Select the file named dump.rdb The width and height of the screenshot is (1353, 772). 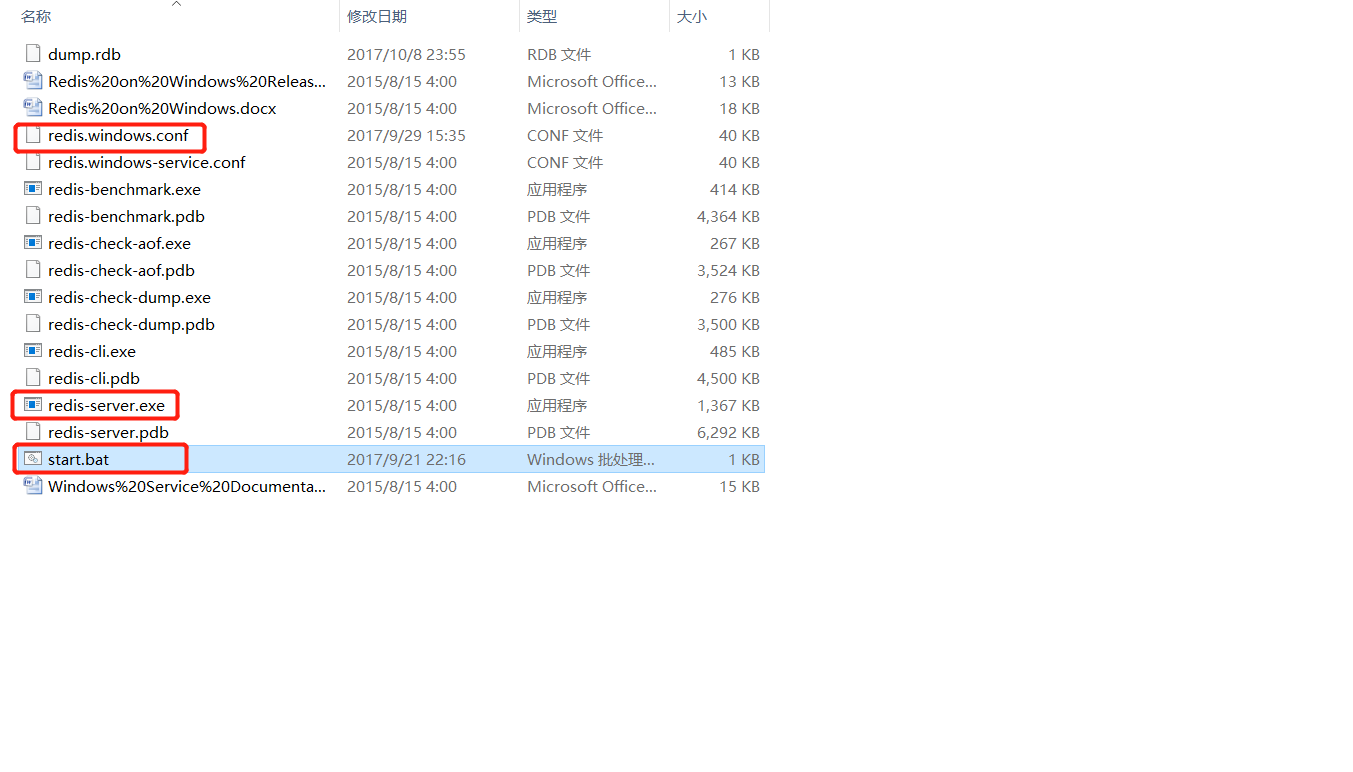point(84,54)
